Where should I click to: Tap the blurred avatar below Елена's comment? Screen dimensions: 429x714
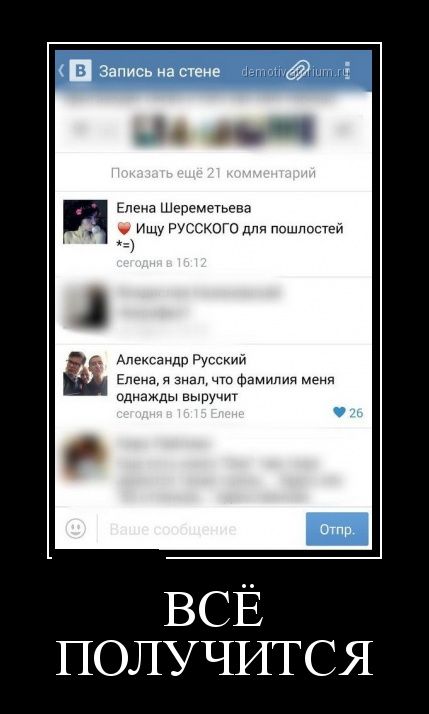[86, 306]
